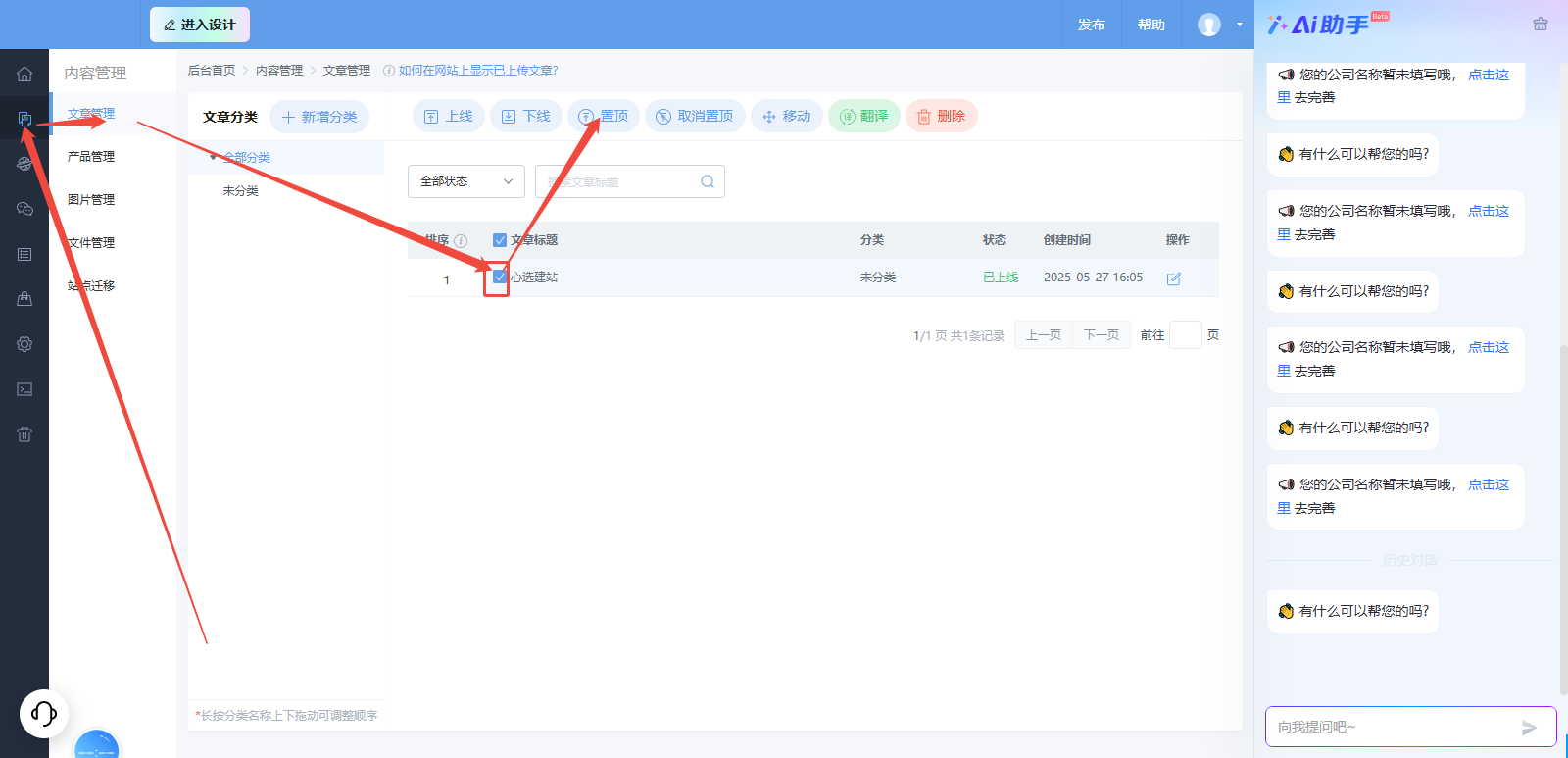Click the 取消置顶 toolbar button
Image resolution: width=1568 pixels, height=758 pixels.
point(695,116)
